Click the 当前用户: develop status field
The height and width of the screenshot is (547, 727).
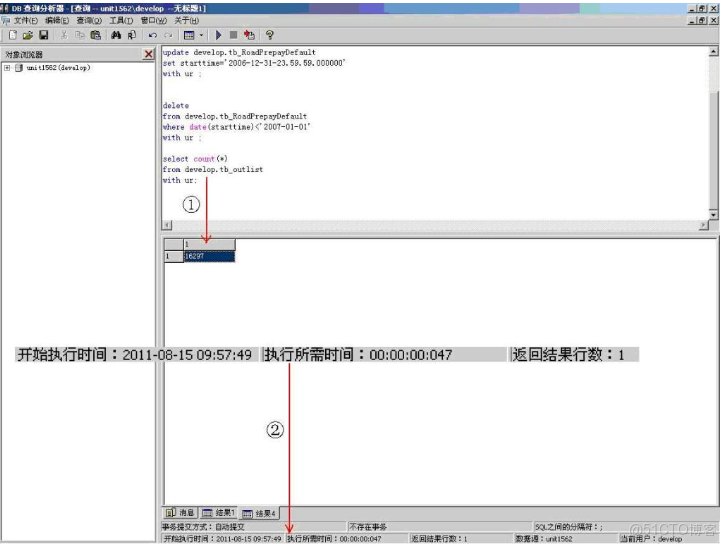pos(669,539)
